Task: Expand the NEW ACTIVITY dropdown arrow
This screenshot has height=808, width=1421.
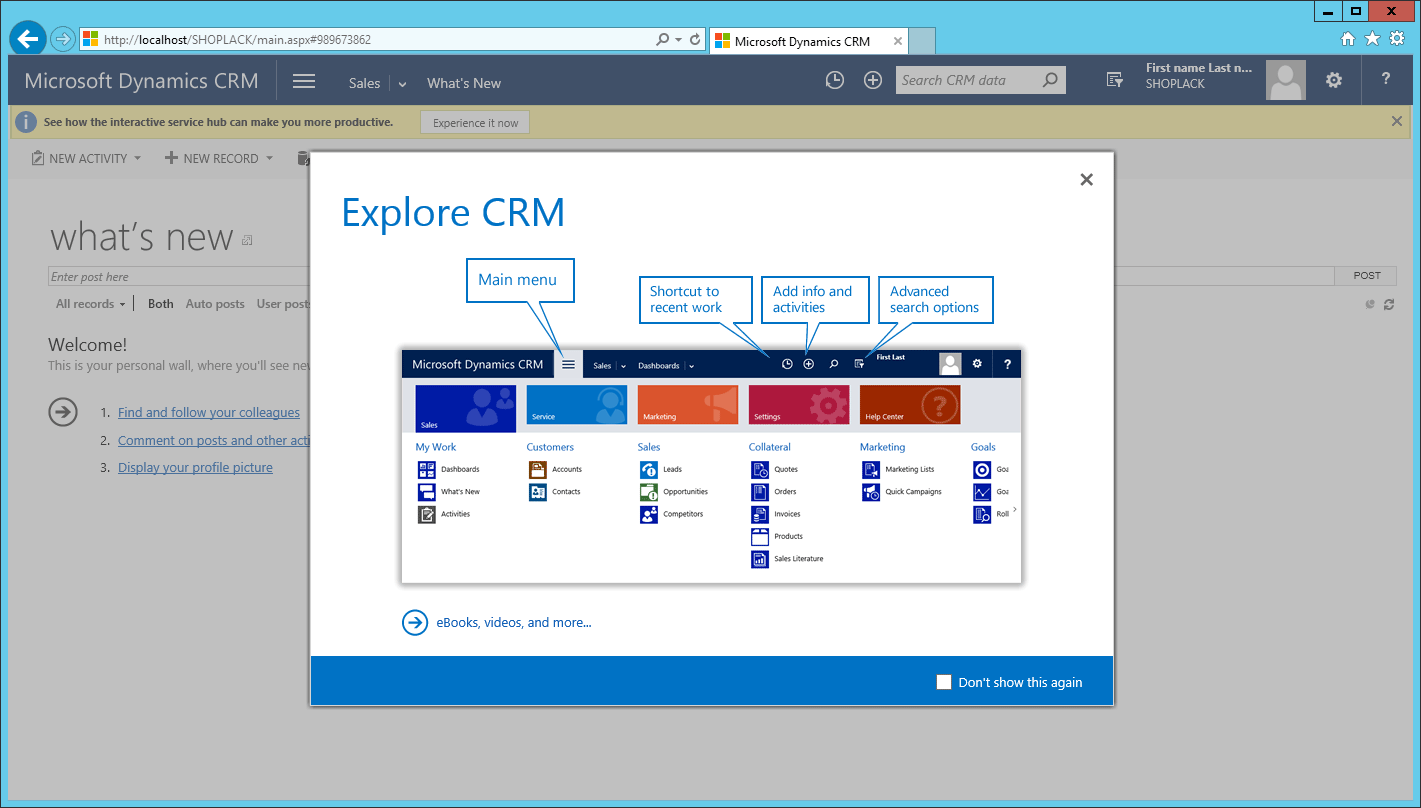Action: click(137, 158)
